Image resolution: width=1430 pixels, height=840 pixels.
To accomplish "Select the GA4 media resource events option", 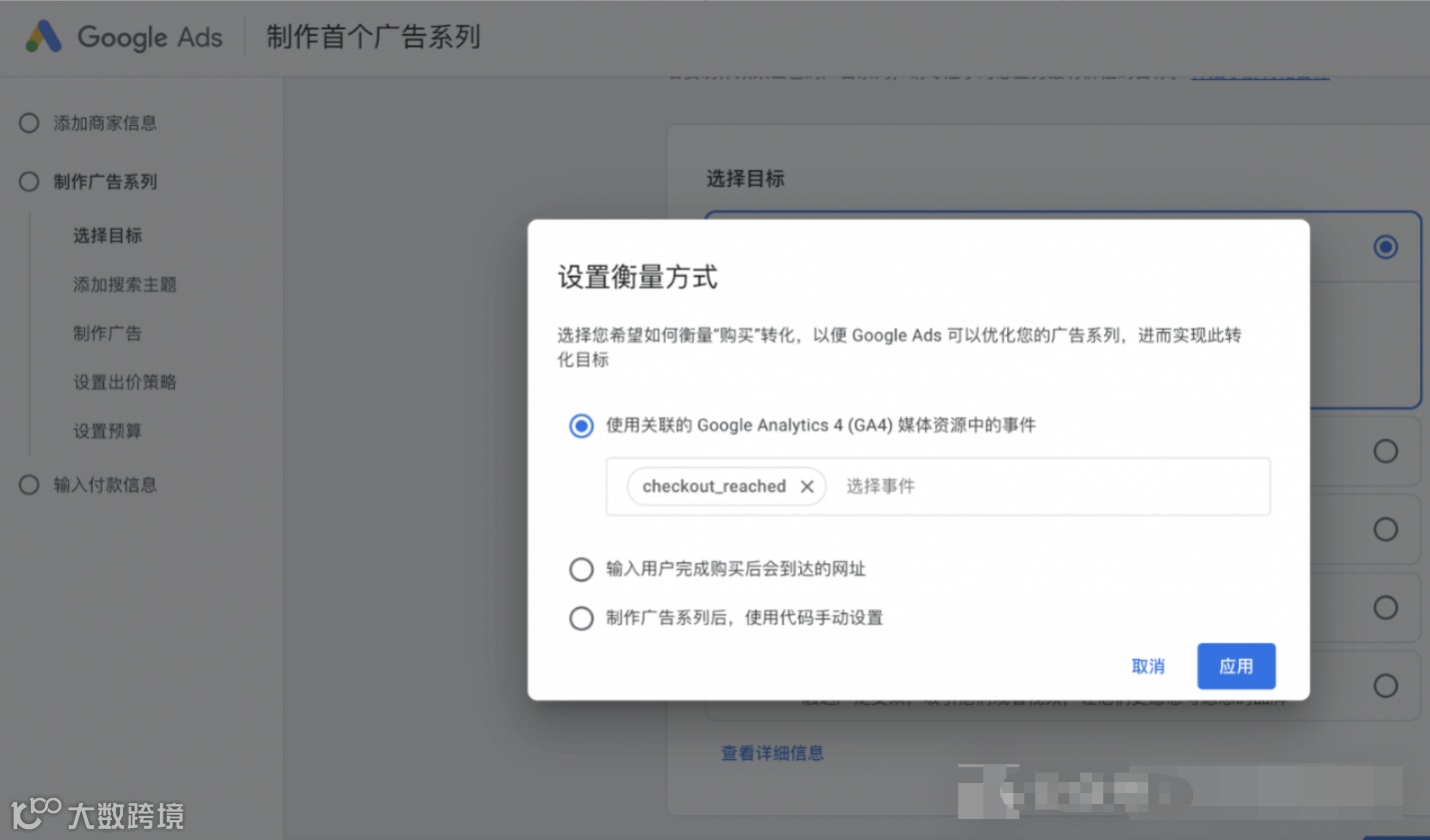I will [581, 425].
